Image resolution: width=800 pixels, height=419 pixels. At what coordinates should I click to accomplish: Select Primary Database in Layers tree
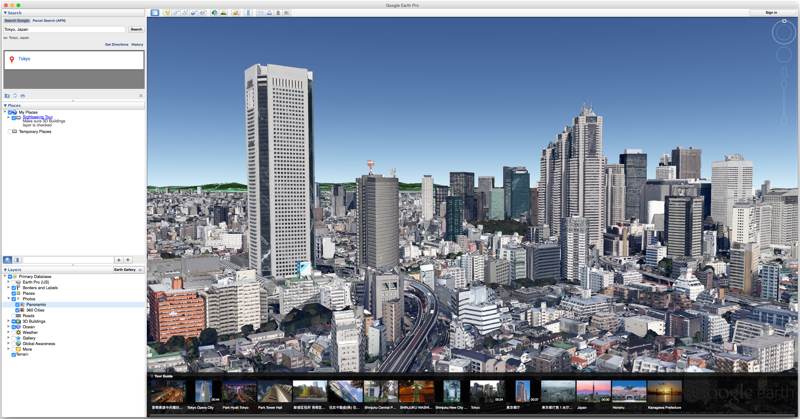[35, 277]
